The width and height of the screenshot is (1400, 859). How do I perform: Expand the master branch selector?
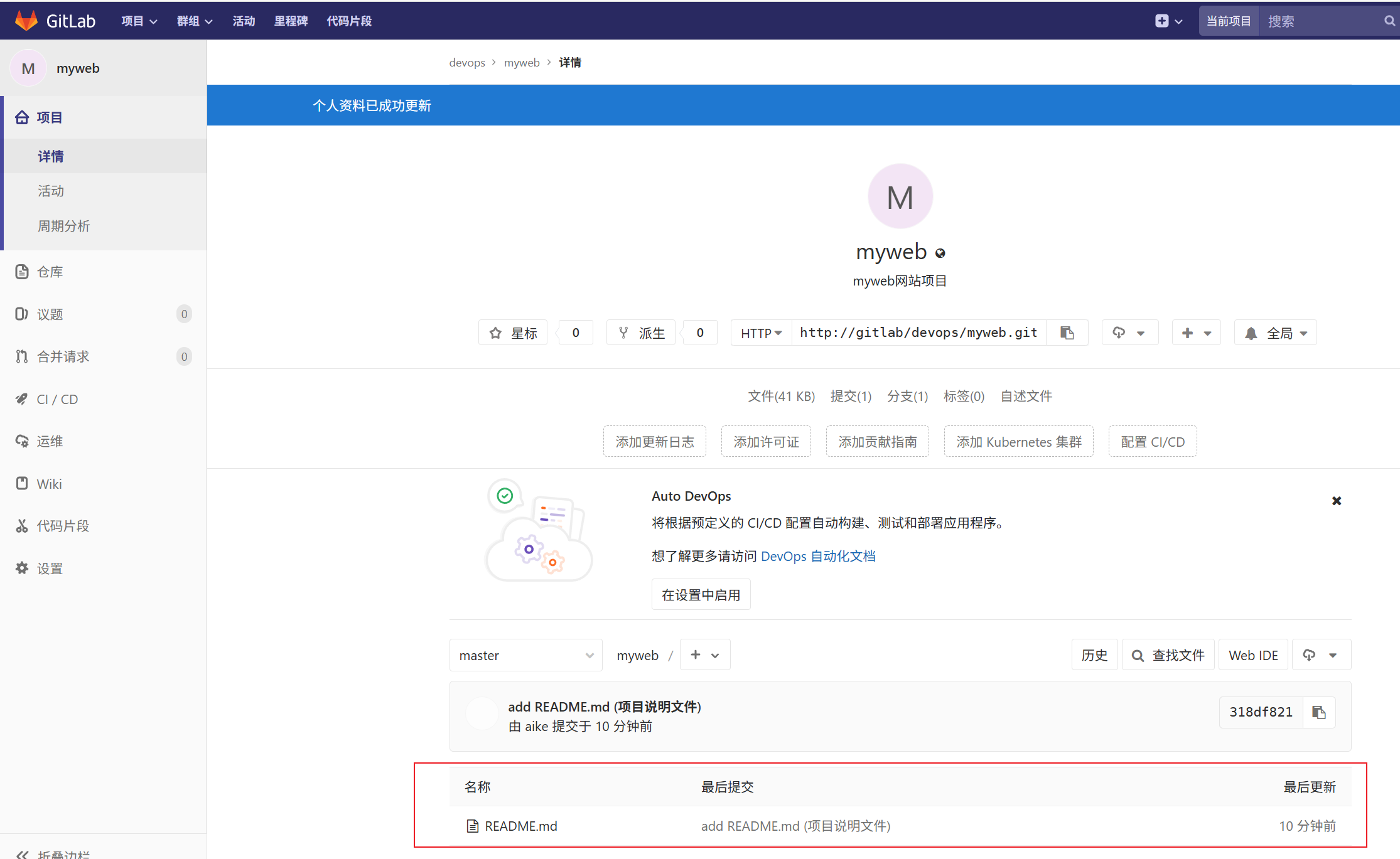coord(525,655)
